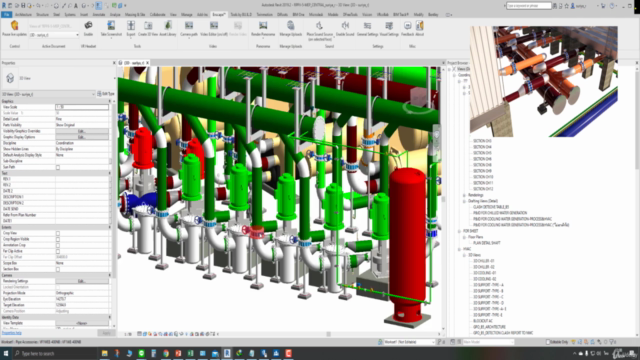
Task: Click the View Template None button
Action: coord(82,323)
